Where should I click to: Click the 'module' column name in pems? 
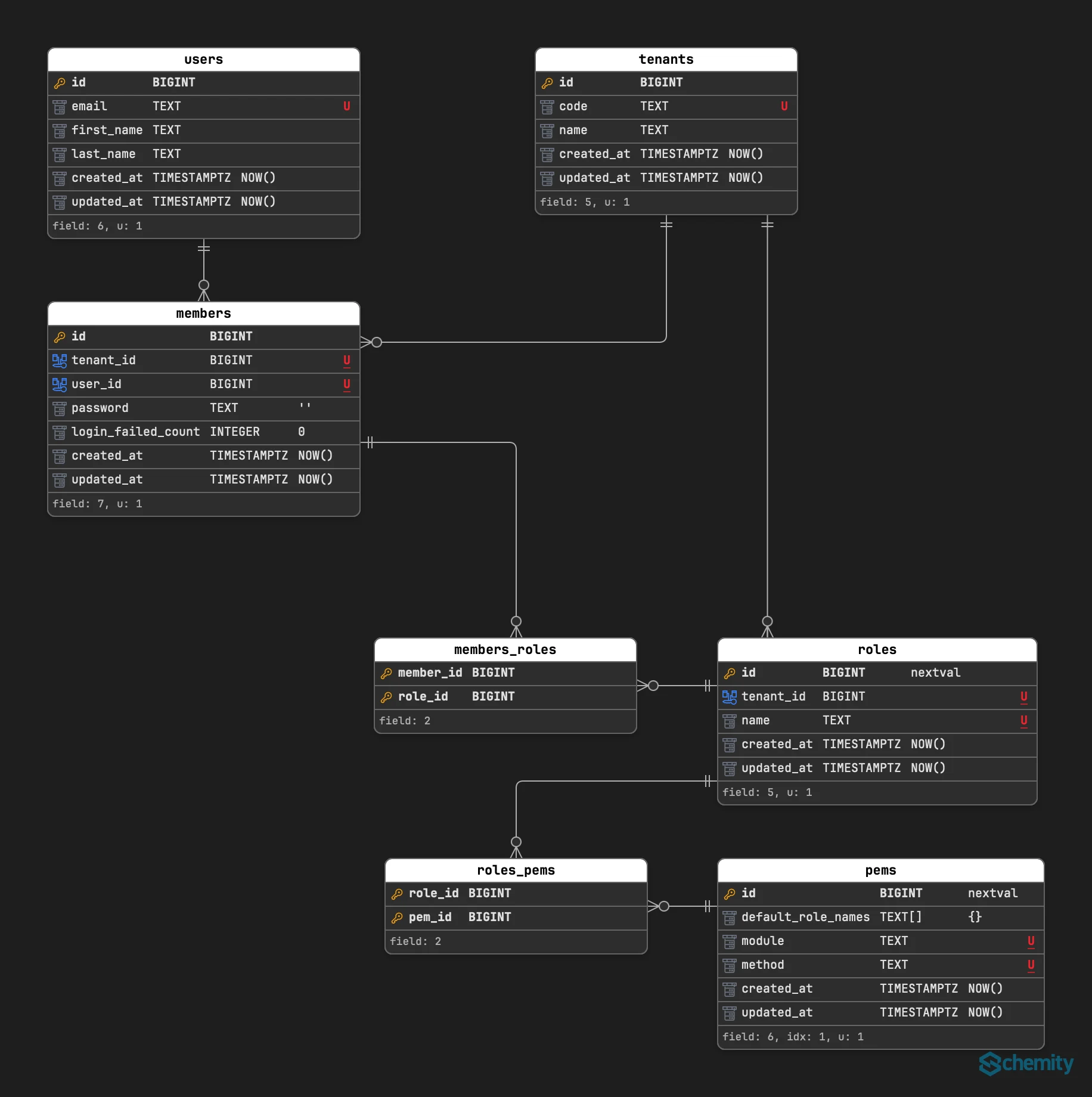pyautogui.click(x=763, y=941)
